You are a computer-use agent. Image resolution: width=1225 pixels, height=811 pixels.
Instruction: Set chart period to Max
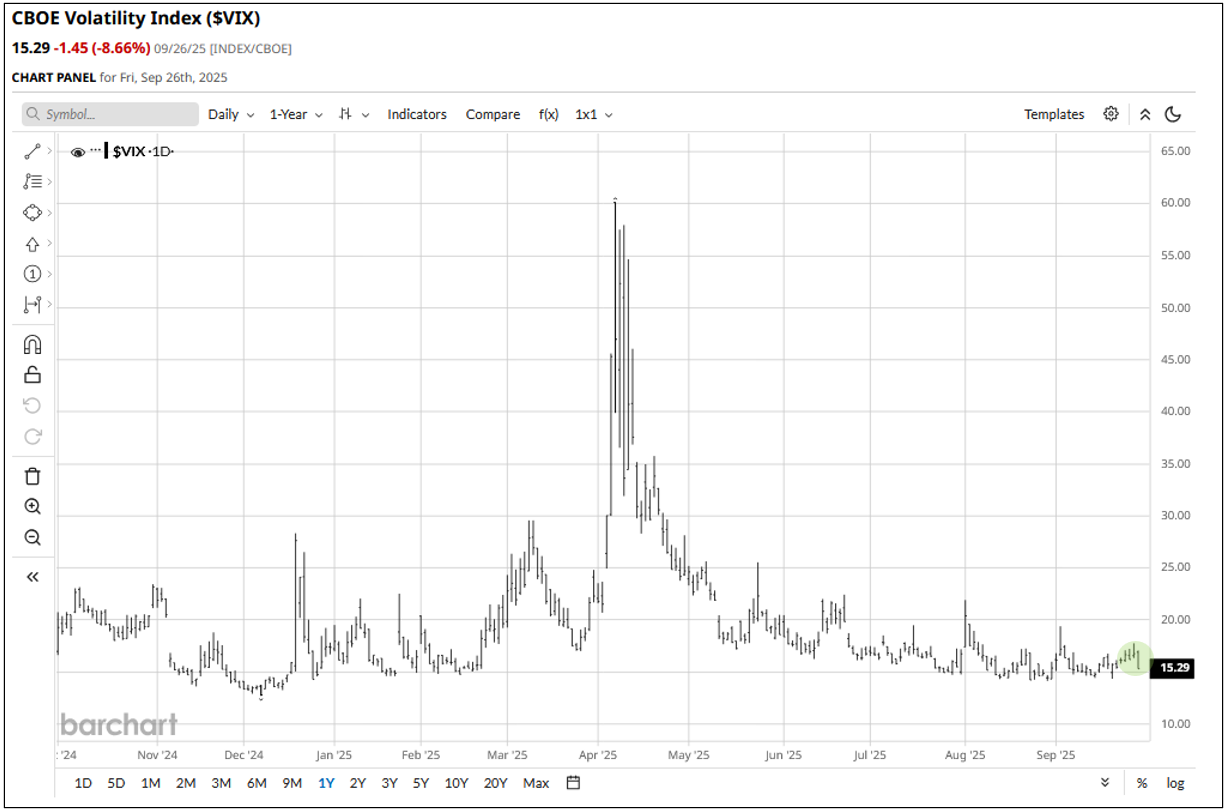(536, 783)
